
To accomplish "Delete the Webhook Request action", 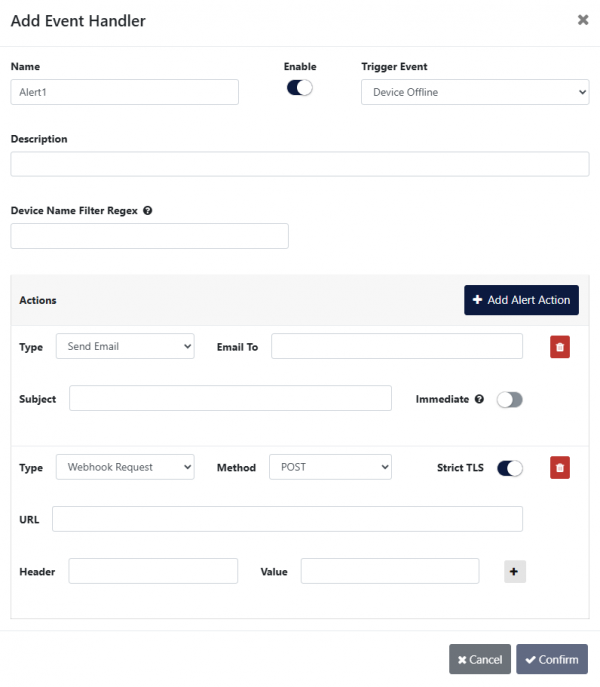I will [x=560, y=467].
